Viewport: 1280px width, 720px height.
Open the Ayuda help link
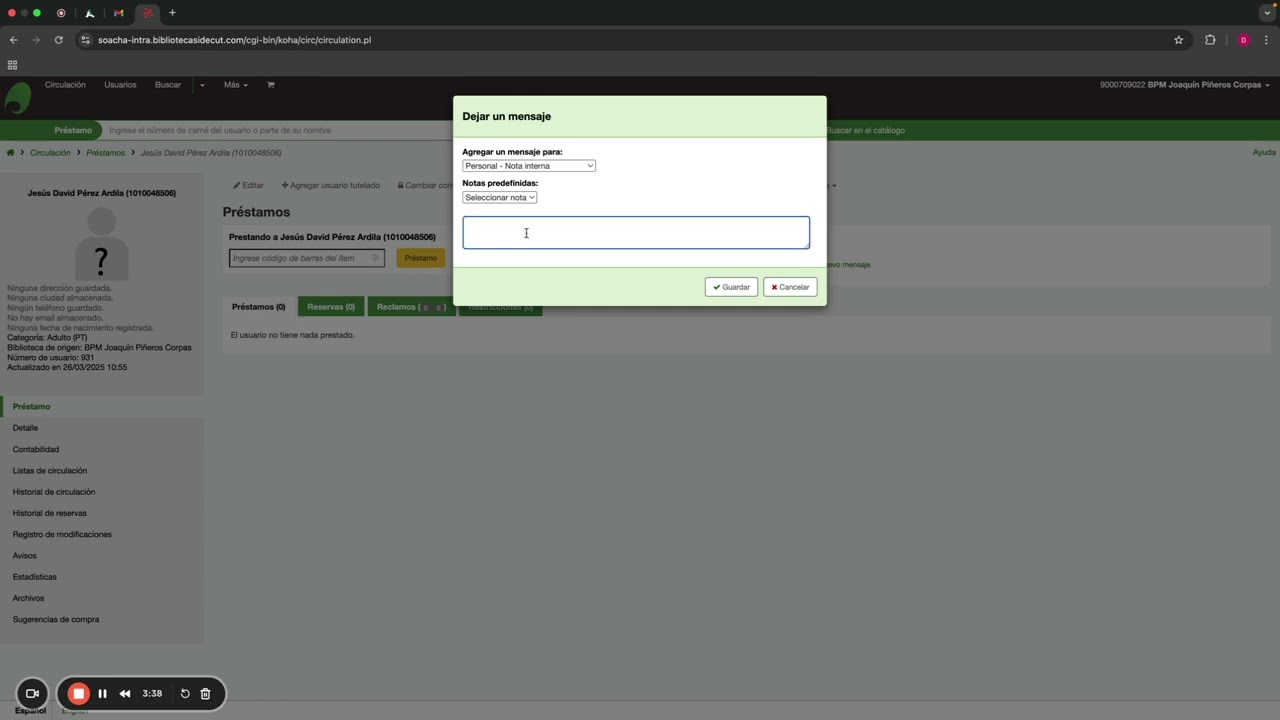pyautogui.click(x=1264, y=153)
